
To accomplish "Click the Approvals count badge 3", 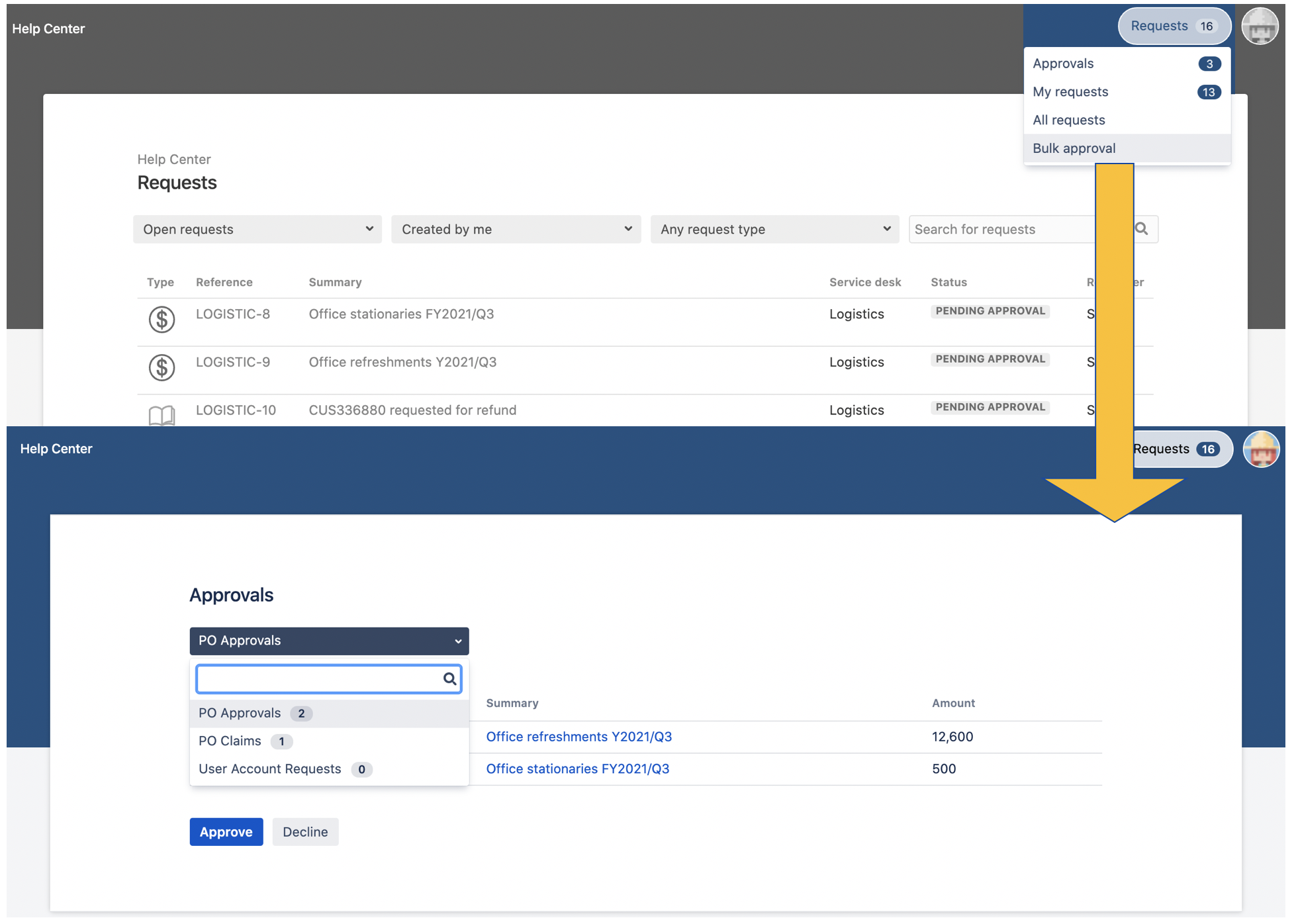I will (1209, 64).
